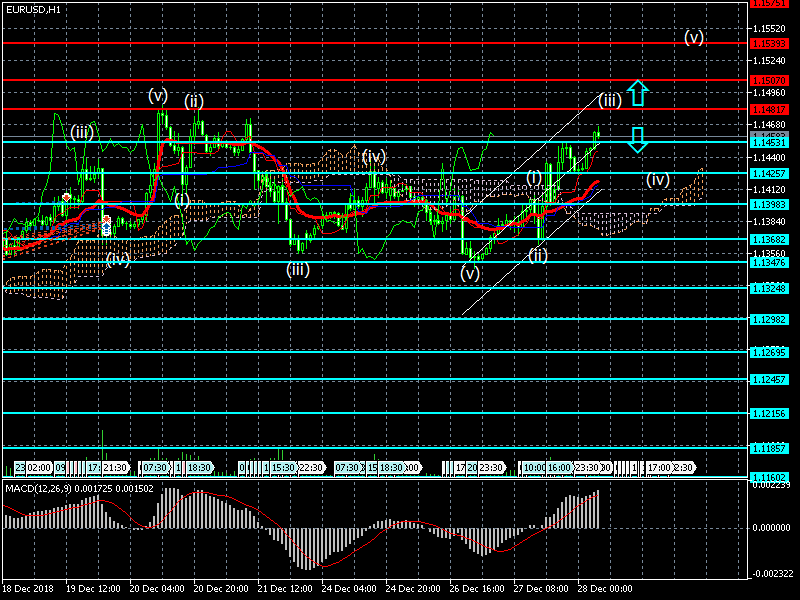Click the cyan 1.13476 price label
The width and height of the screenshot is (800, 600).
point(769,262)
